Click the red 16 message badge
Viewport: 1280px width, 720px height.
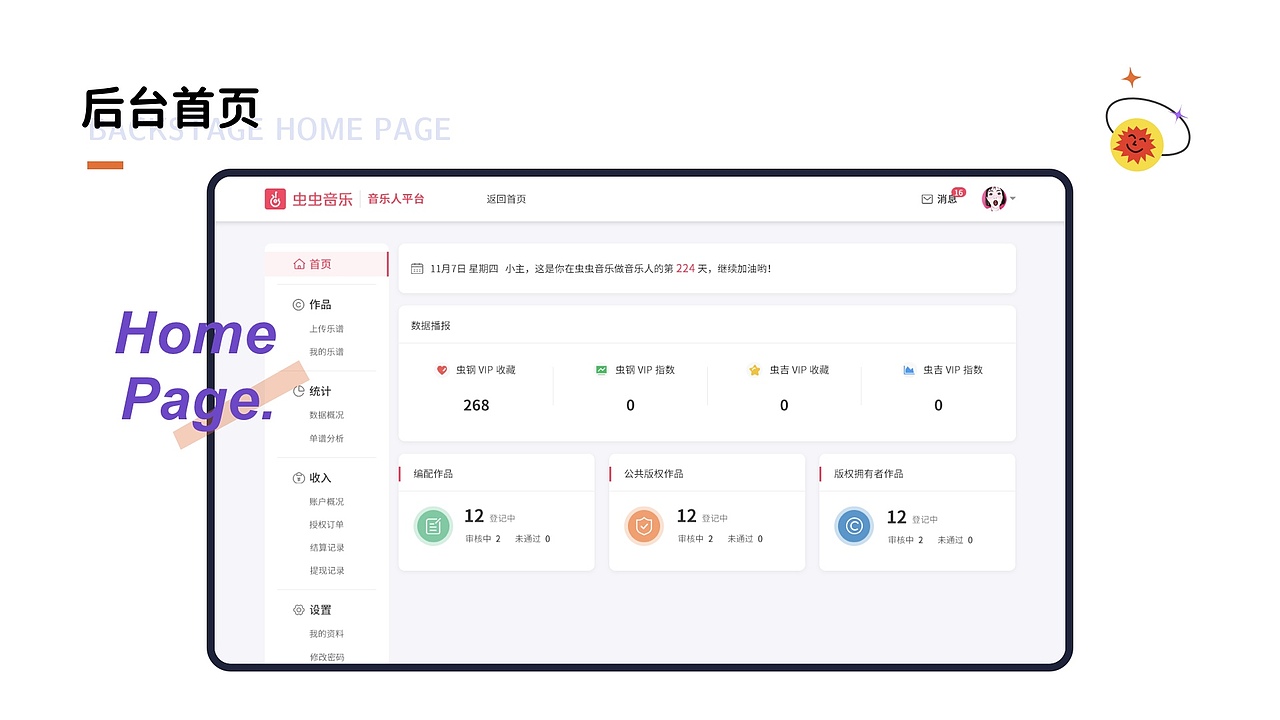pos(958,192)
